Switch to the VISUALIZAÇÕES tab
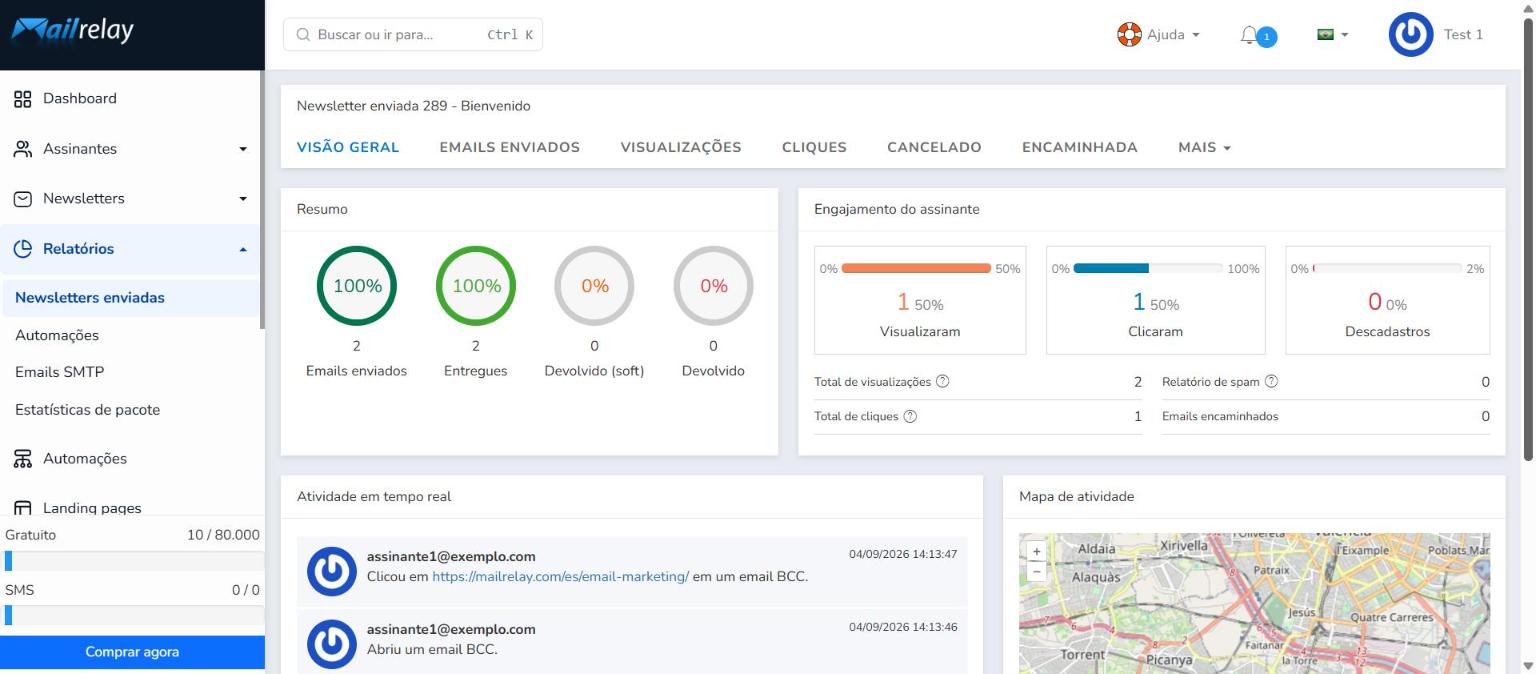Viewport: 1536px width, 674px height. pos(681,147)
